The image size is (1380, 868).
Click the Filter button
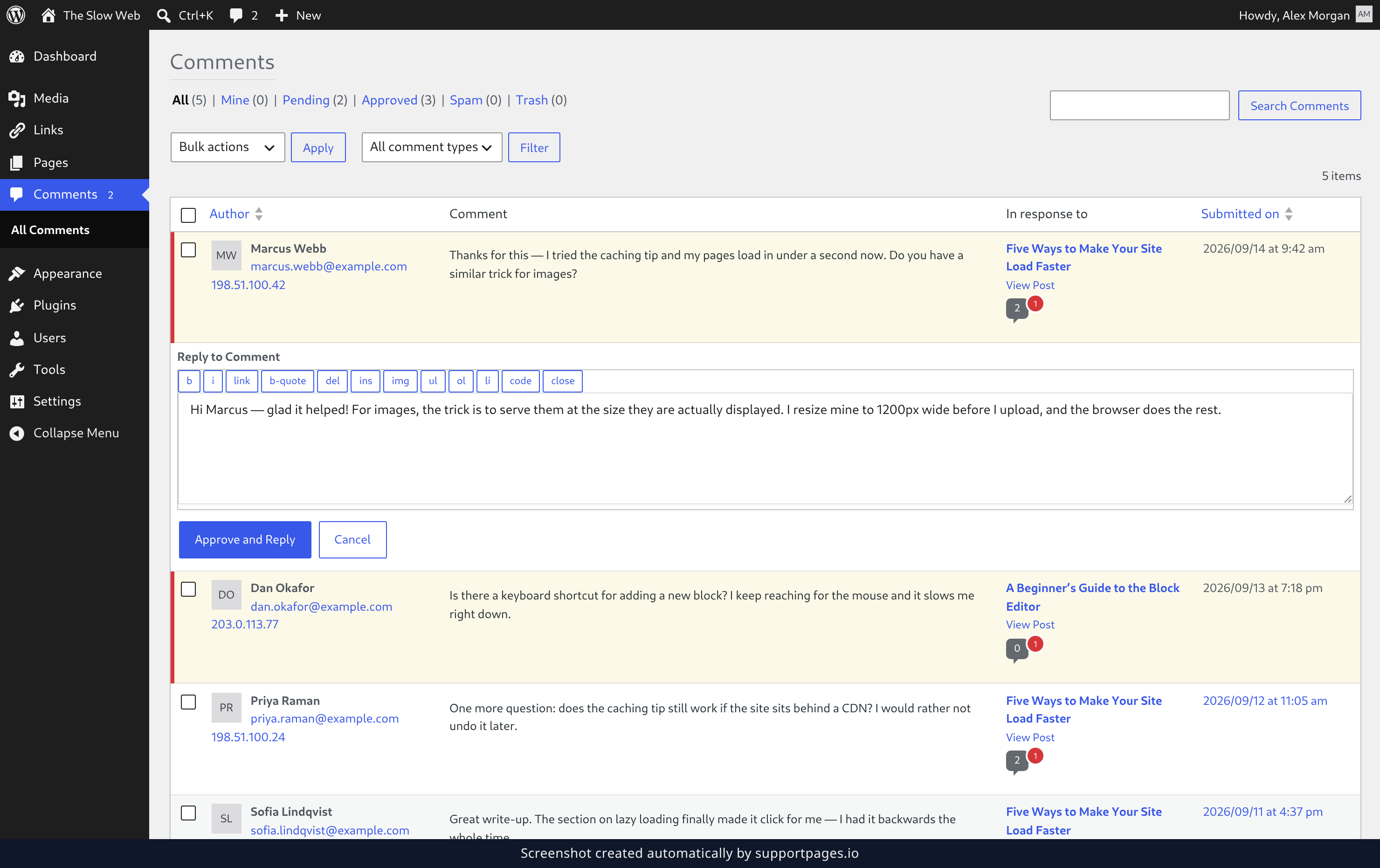coord(534,147)
